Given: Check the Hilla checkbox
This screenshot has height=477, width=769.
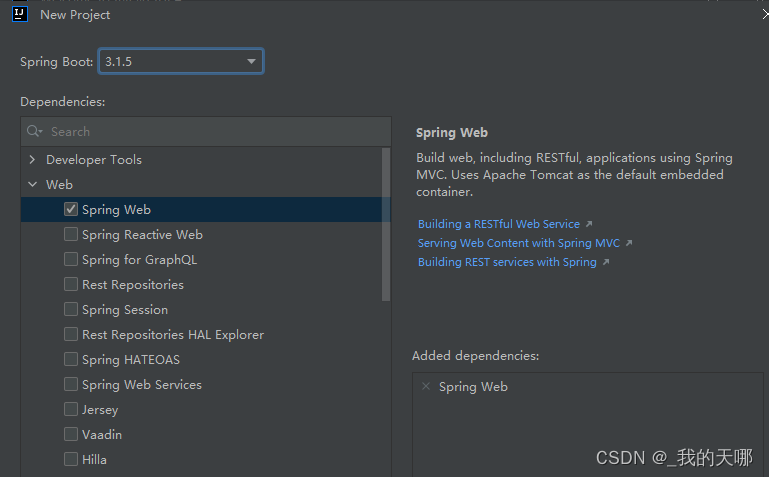Looking at the screenshot, I should pyautogui.click(x=71, y=459).
